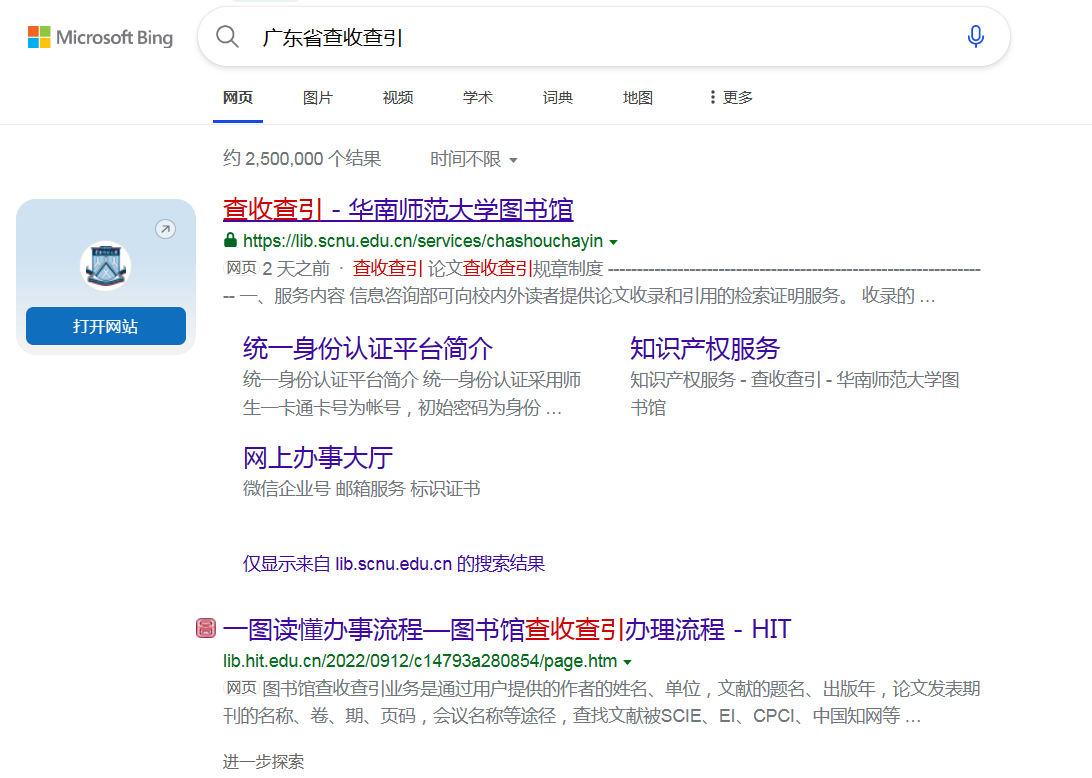Screen dimensions: 1092x778
Task: Switch to the 视频 tab
Action: coord(398,98)
